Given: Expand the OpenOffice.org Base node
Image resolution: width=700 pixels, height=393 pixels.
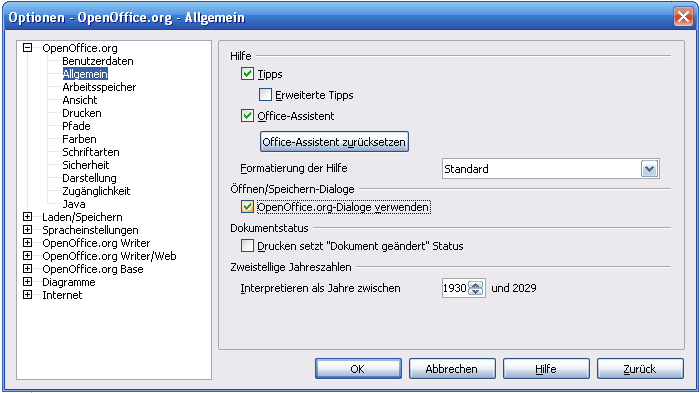Looking at the screenshot, I should pyautogui.click(x=28, y=268).
